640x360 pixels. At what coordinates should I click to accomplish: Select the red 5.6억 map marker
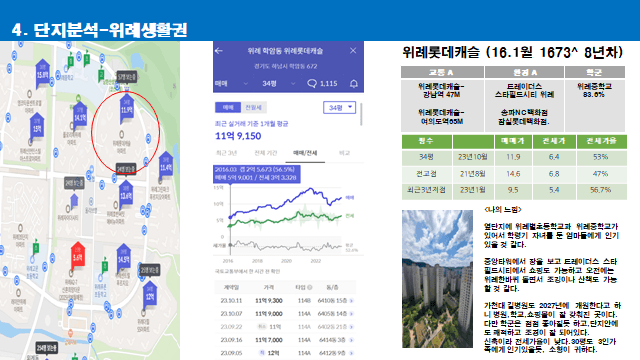78,256
